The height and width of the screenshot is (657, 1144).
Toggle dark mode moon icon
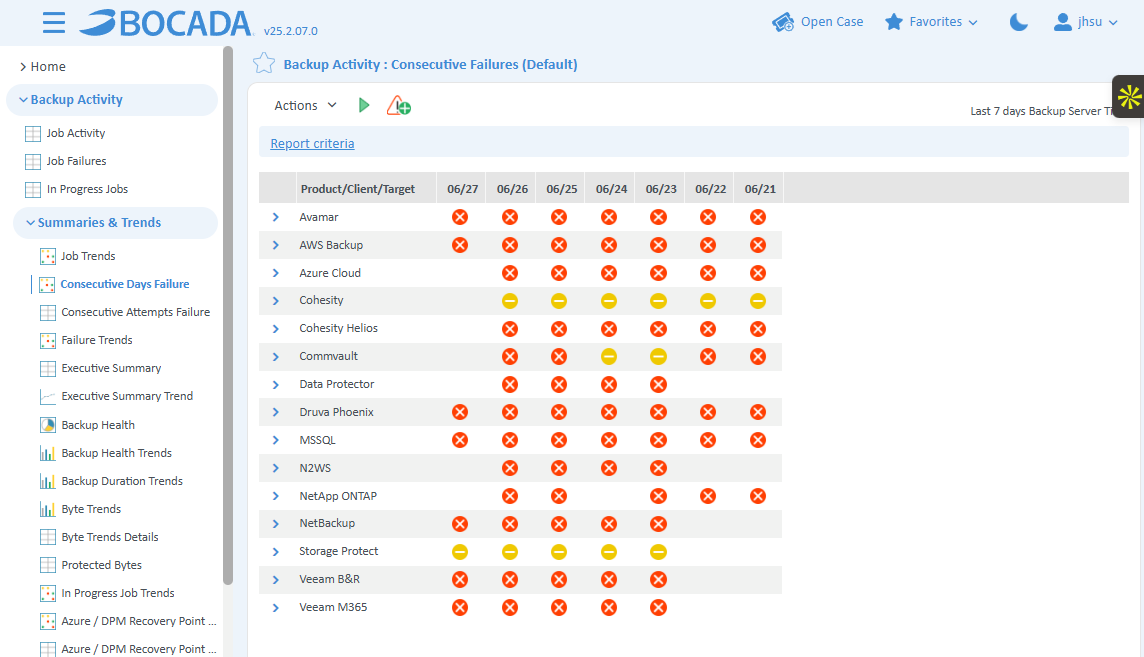tap(1018, 22)
